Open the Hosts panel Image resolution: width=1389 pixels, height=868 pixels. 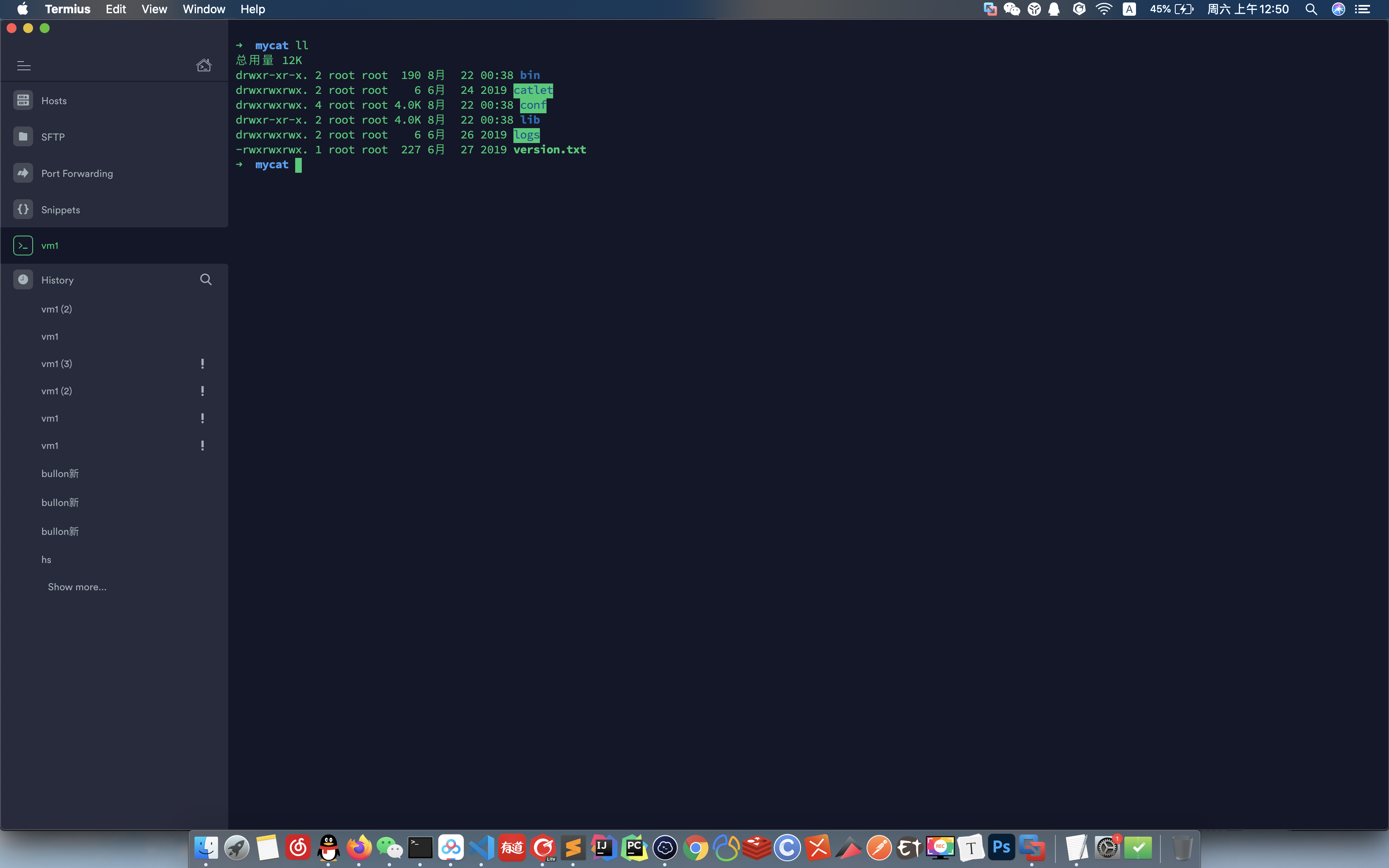tap(53, 100)
